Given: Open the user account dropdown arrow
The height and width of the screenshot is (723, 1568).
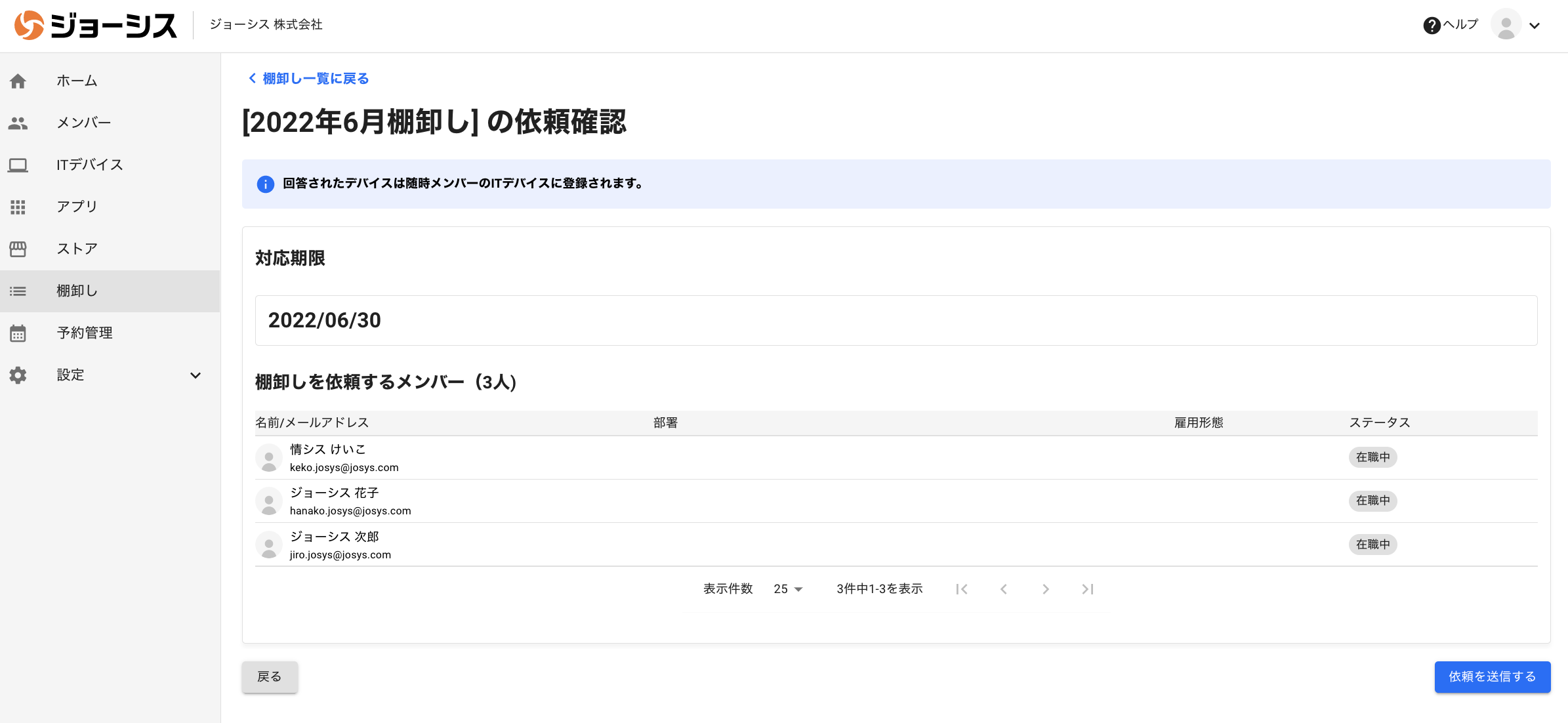Looking at the screenshot, I should (1535, 26).
